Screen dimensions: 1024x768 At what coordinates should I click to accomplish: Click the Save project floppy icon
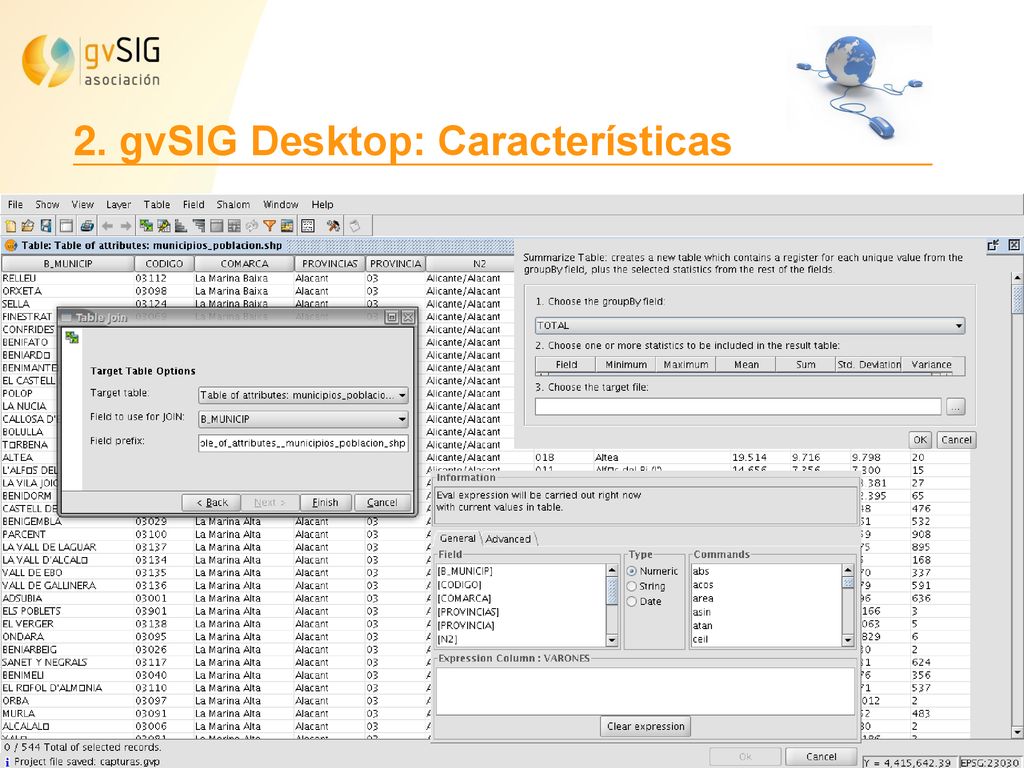[x=46, y=226]
